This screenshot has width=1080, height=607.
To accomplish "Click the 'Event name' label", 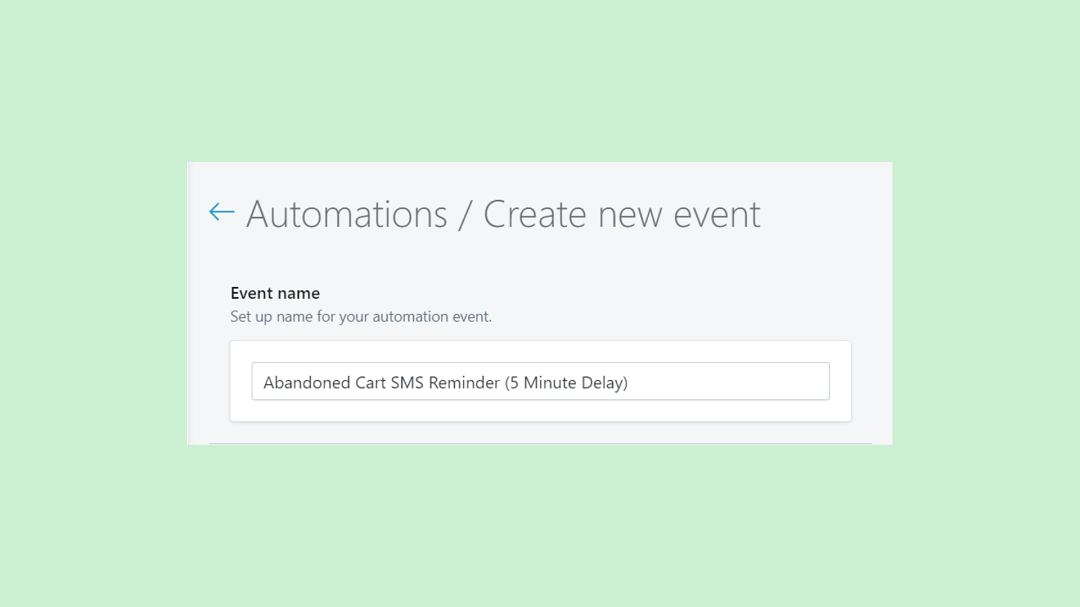I will coord(275,293).
